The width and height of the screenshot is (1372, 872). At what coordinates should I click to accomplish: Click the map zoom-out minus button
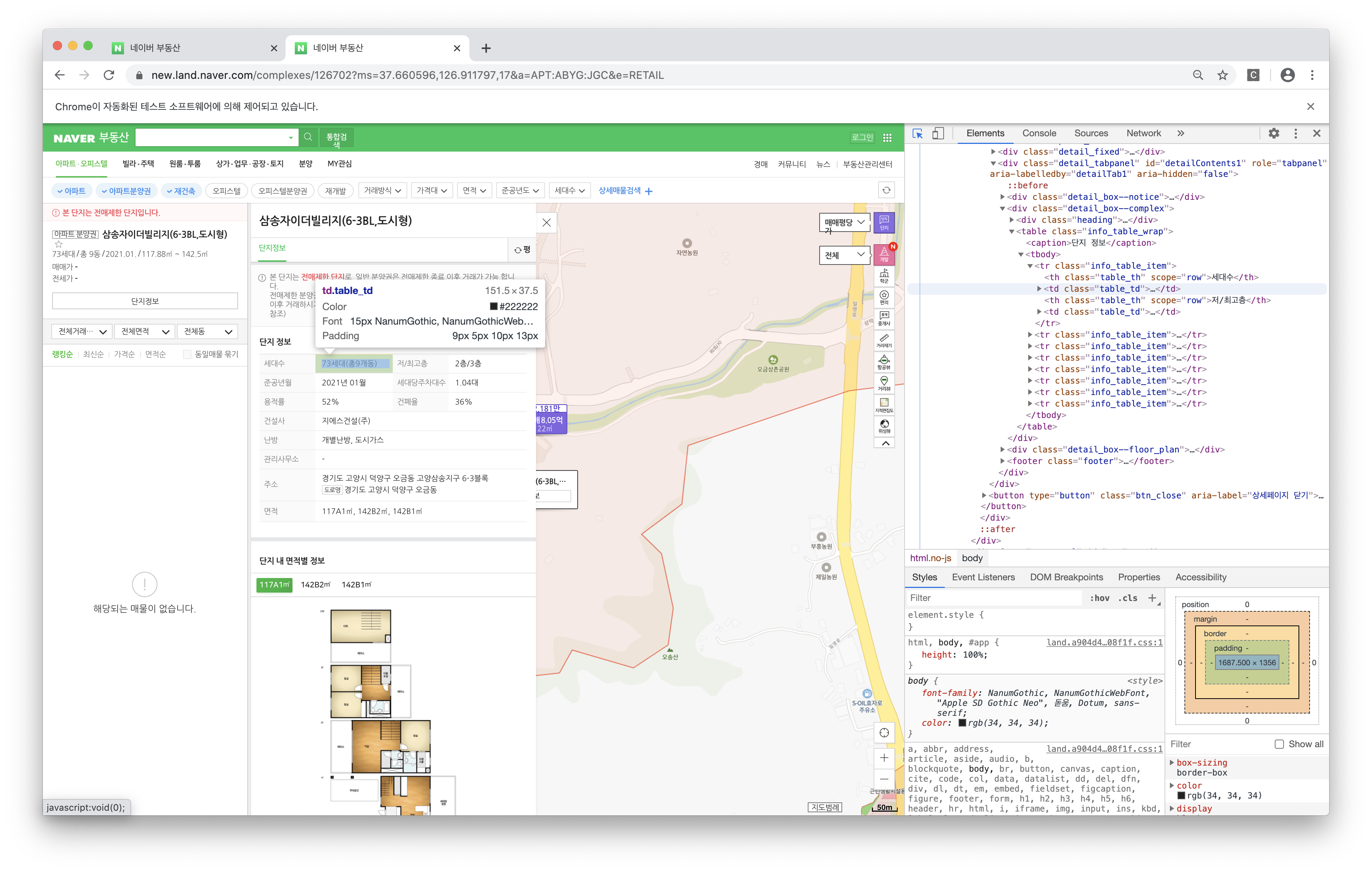click(884, 779)
